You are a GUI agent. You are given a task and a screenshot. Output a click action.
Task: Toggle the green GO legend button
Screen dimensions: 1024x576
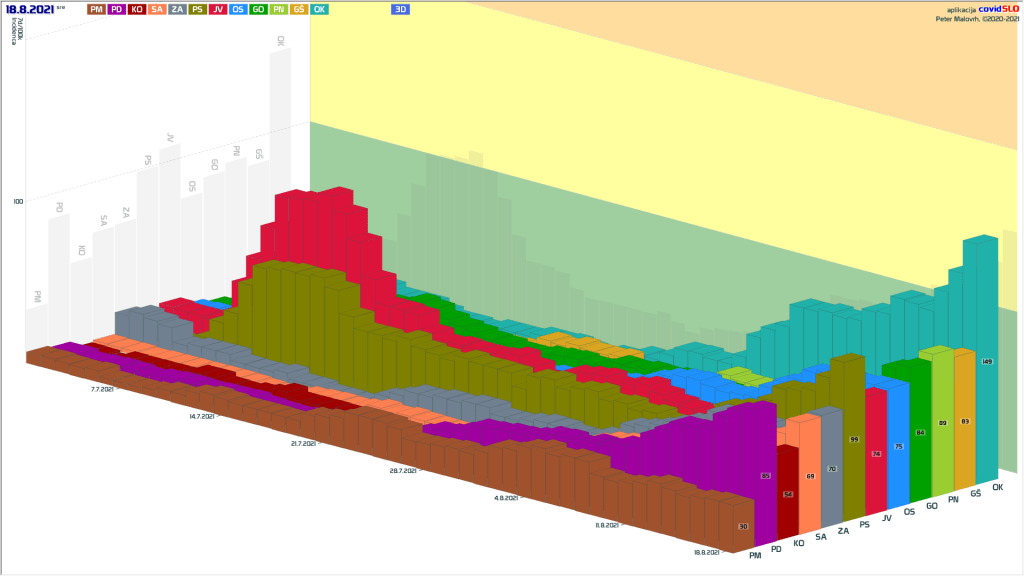[x=258, y=9]
